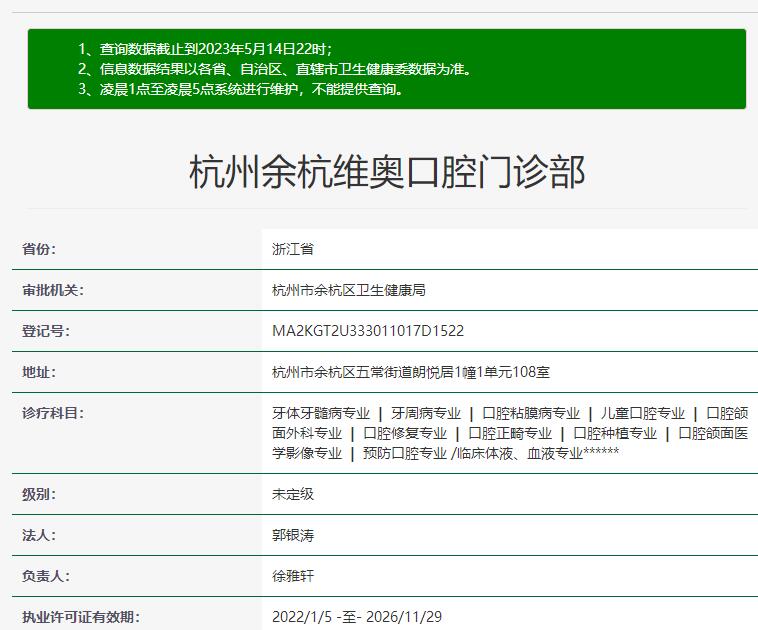Image resolution: width=758 pixels, height=630 pixels.
Task: Click the 地址 label
Action: (39, 372)
